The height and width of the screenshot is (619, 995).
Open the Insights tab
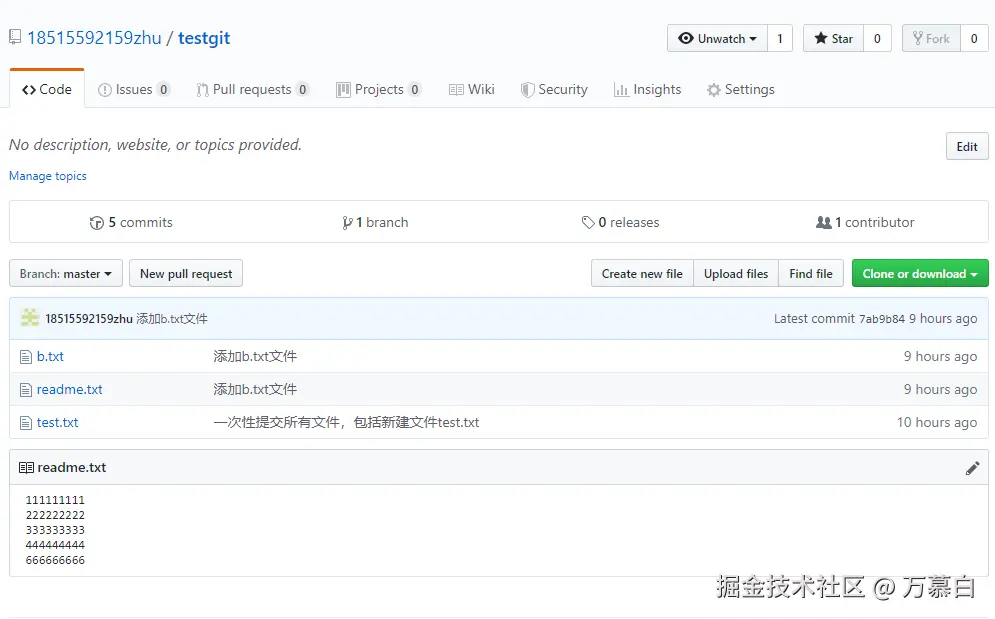(x=647, y=90)
